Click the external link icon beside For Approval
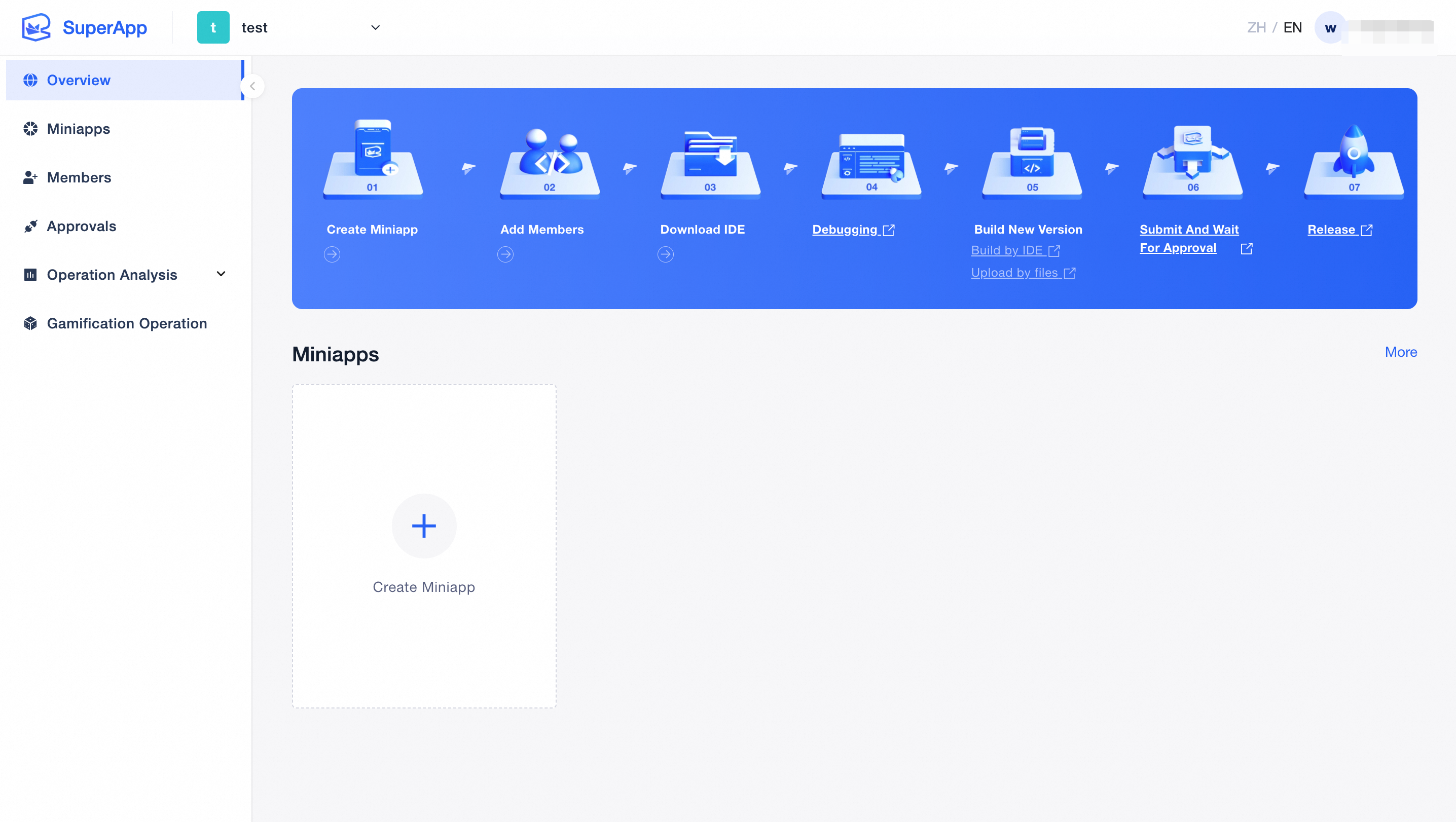 (x=1246, y=249)
